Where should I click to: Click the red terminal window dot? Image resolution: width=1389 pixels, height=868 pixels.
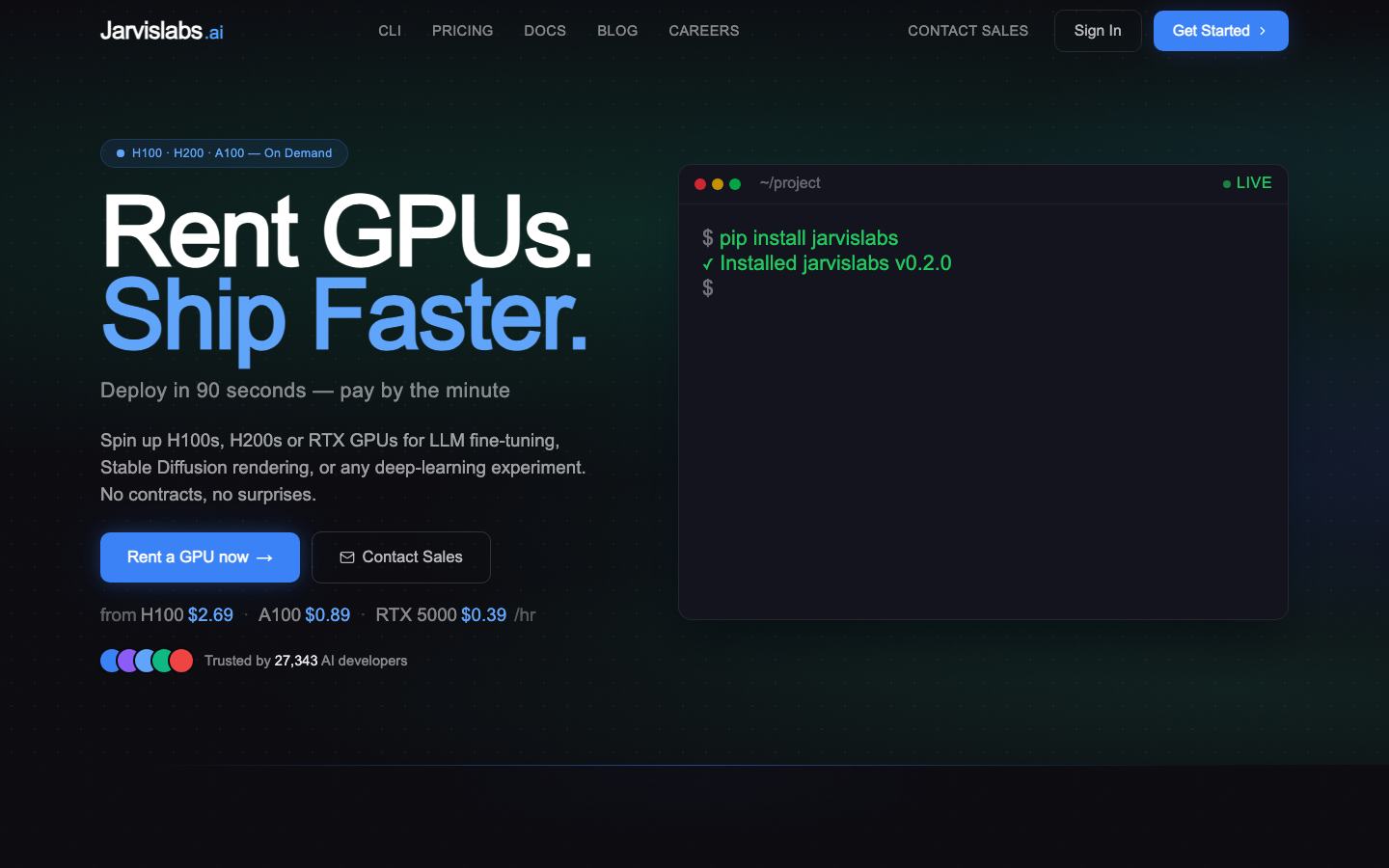(x=700, y=184)
